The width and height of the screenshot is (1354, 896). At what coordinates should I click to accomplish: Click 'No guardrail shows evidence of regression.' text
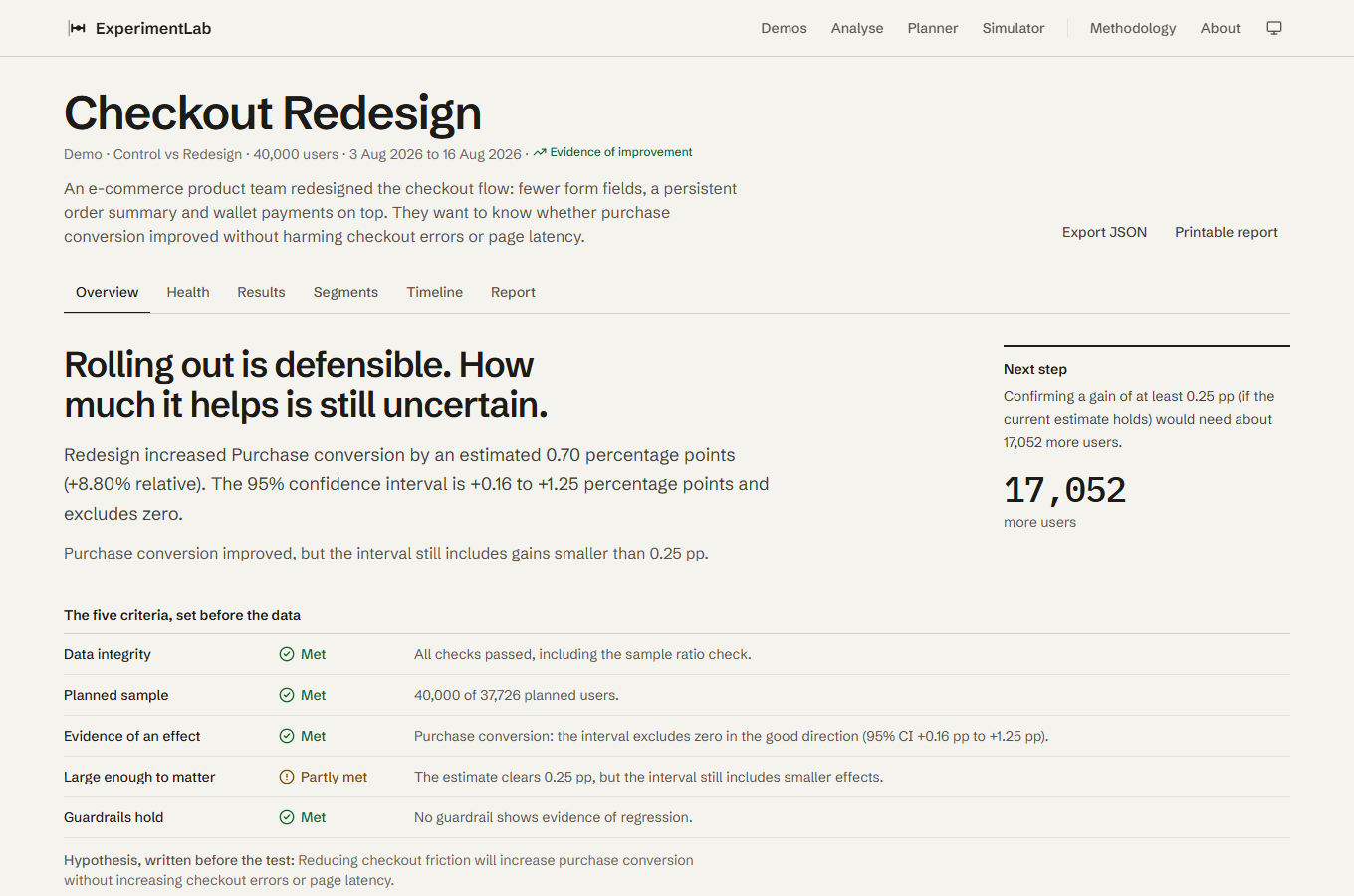(554, 817)
